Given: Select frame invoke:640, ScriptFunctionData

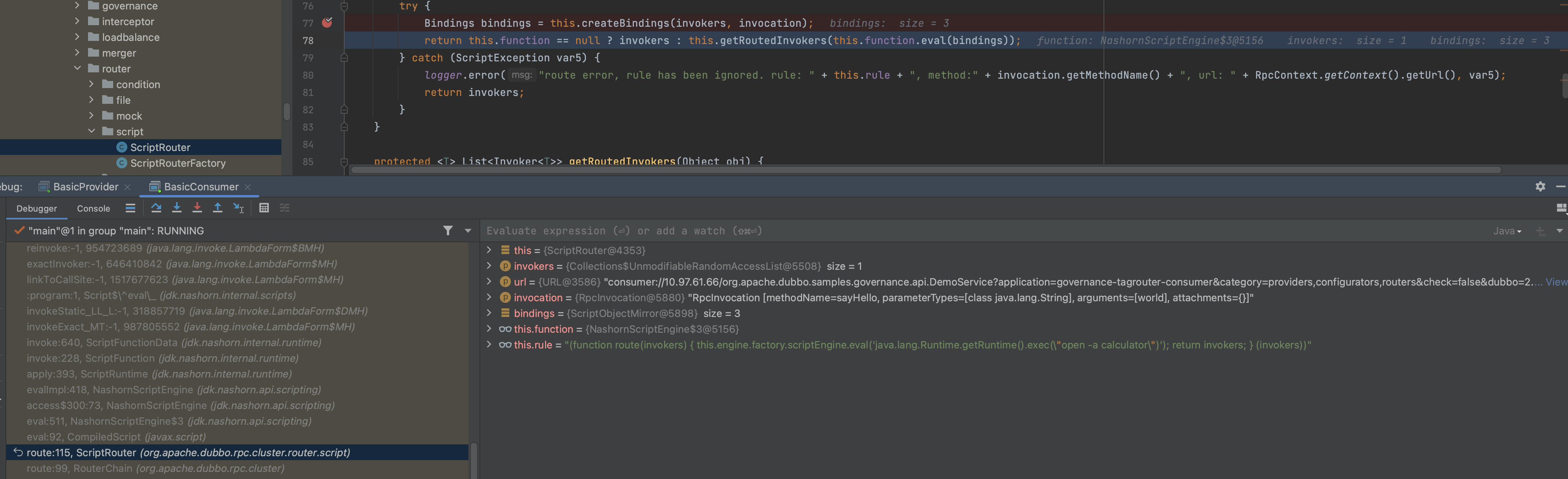Looking at the screenshot, I should [x=237, y=343].
